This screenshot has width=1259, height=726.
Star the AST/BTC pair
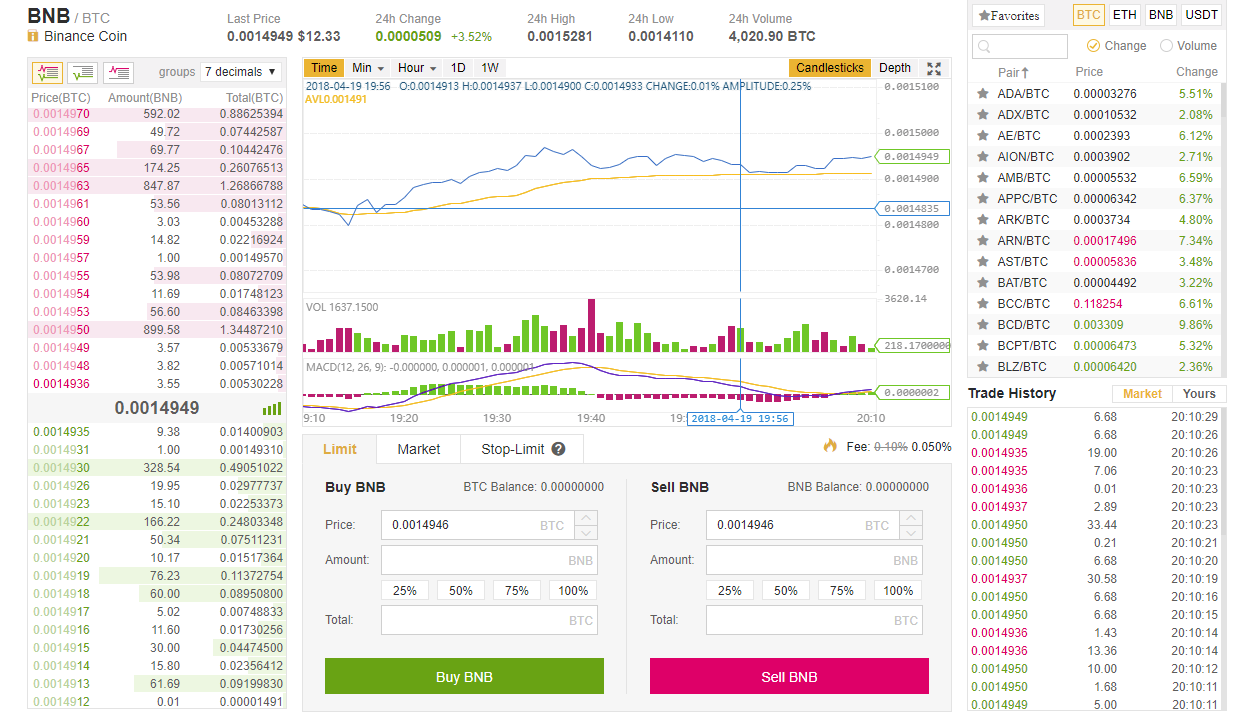[x=983, y=261]
